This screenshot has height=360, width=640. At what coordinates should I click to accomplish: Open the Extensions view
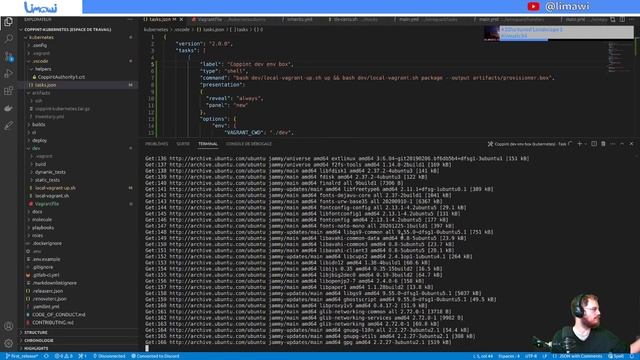[x=8, y=91]
